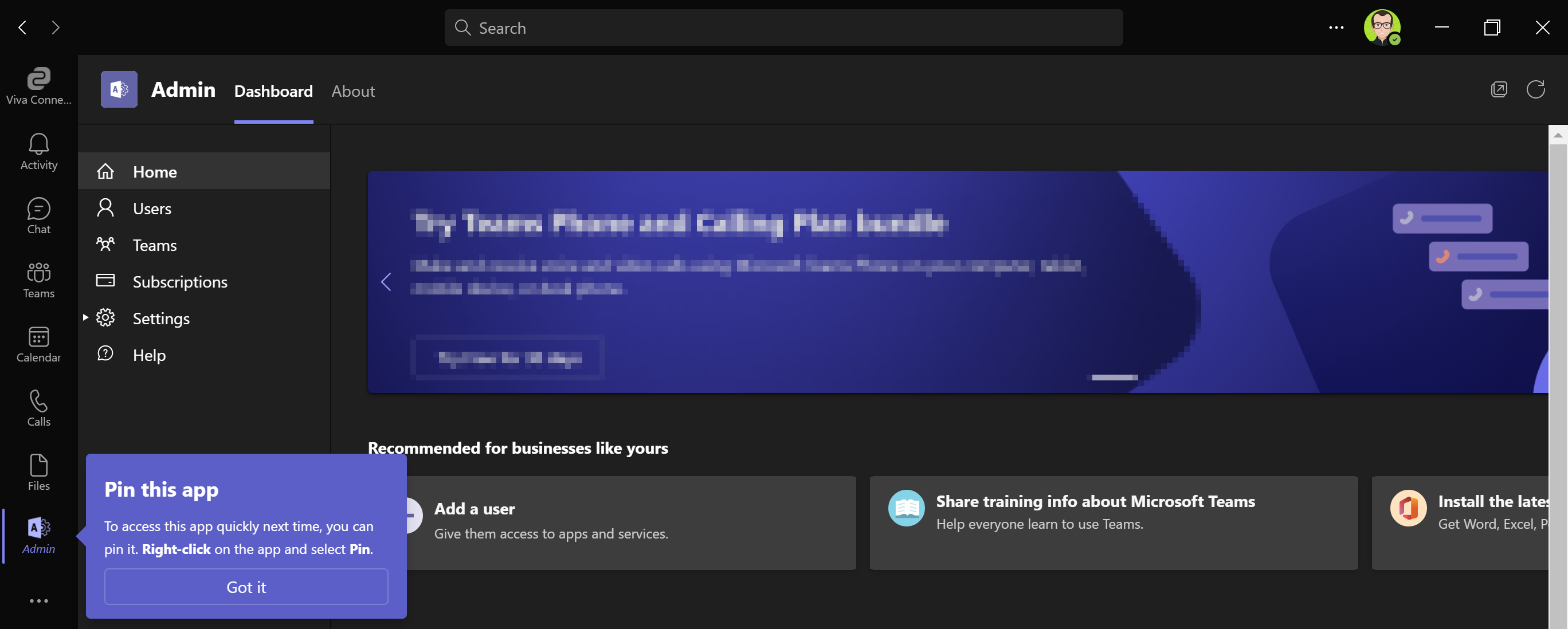Open Files in the app bar

[38, 472]
